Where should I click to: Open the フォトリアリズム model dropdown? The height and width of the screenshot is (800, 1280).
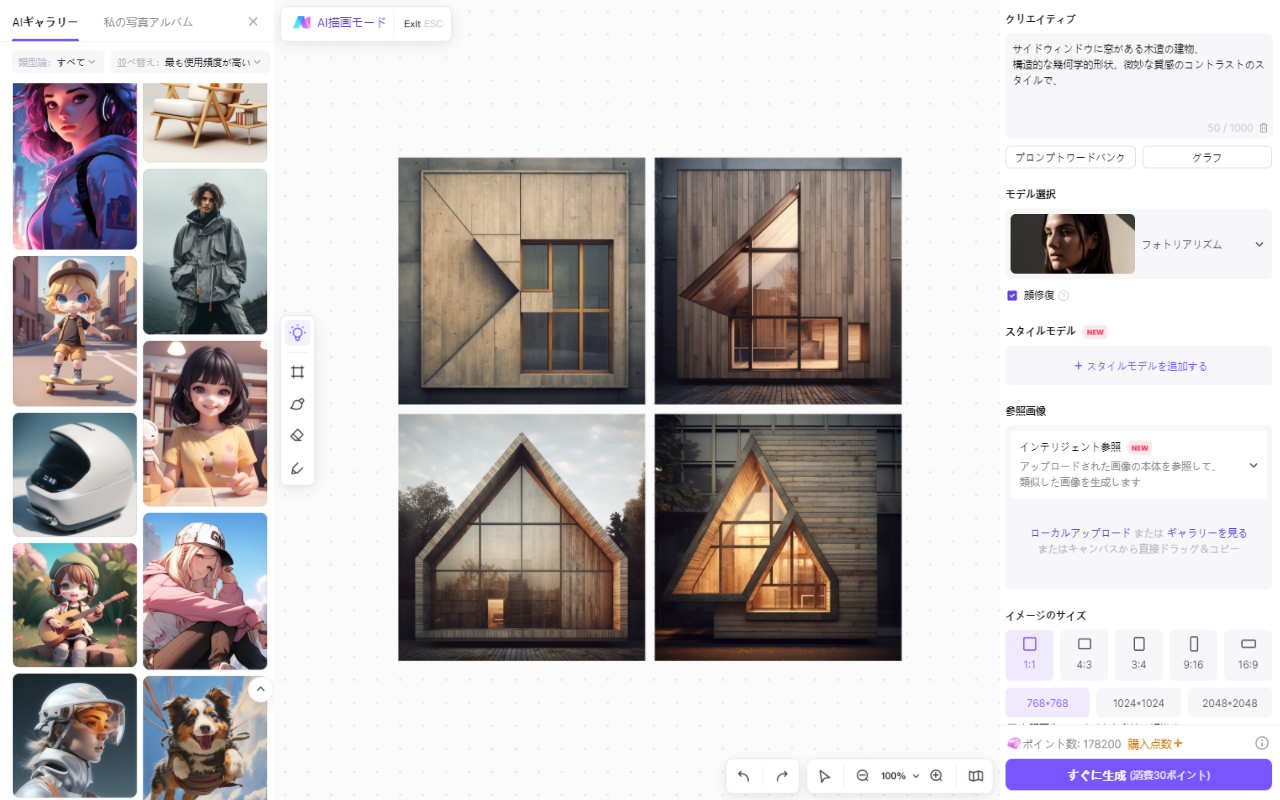[1259, 244]
